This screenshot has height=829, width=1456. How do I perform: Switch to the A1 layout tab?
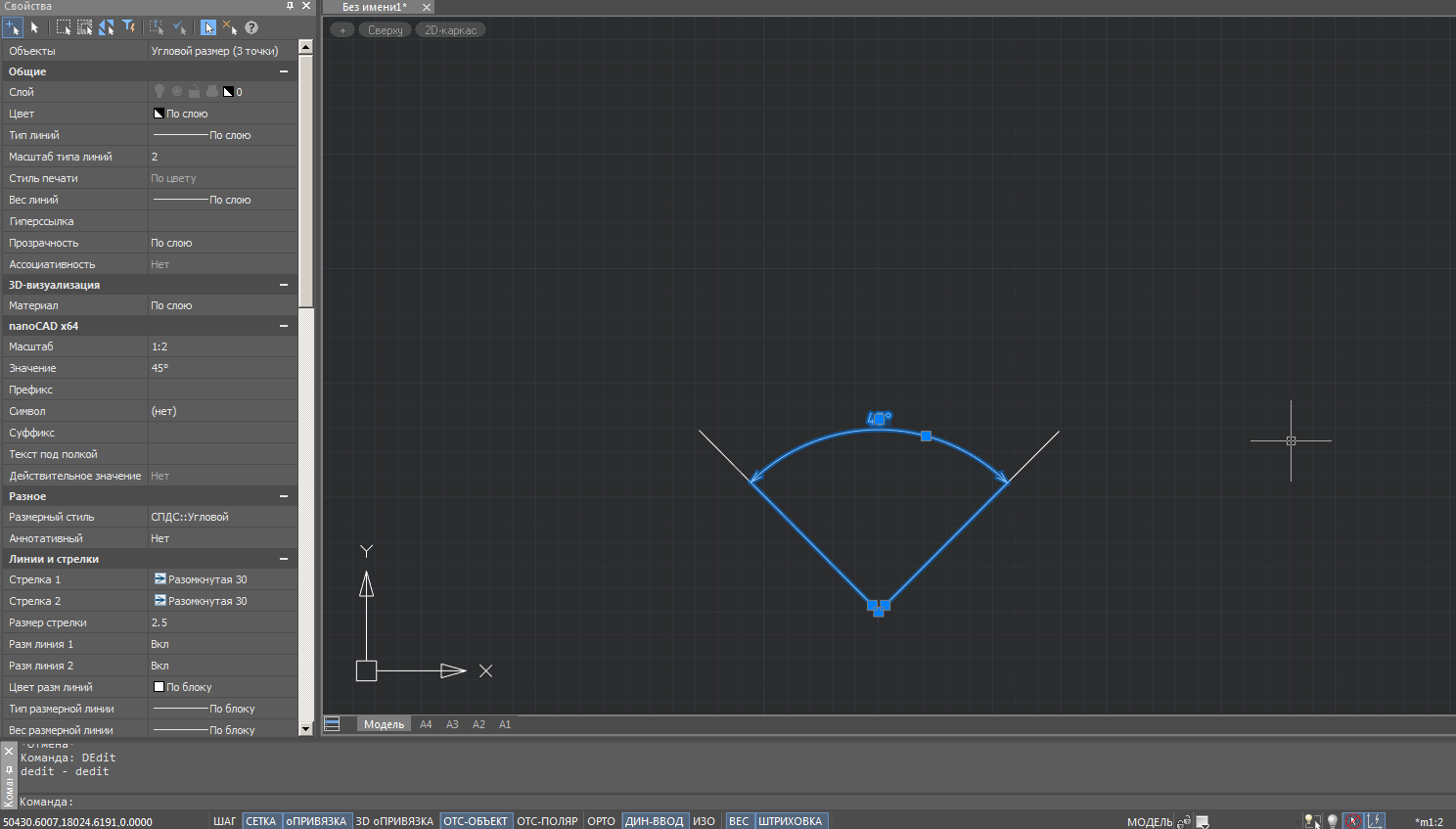point(505,724)
